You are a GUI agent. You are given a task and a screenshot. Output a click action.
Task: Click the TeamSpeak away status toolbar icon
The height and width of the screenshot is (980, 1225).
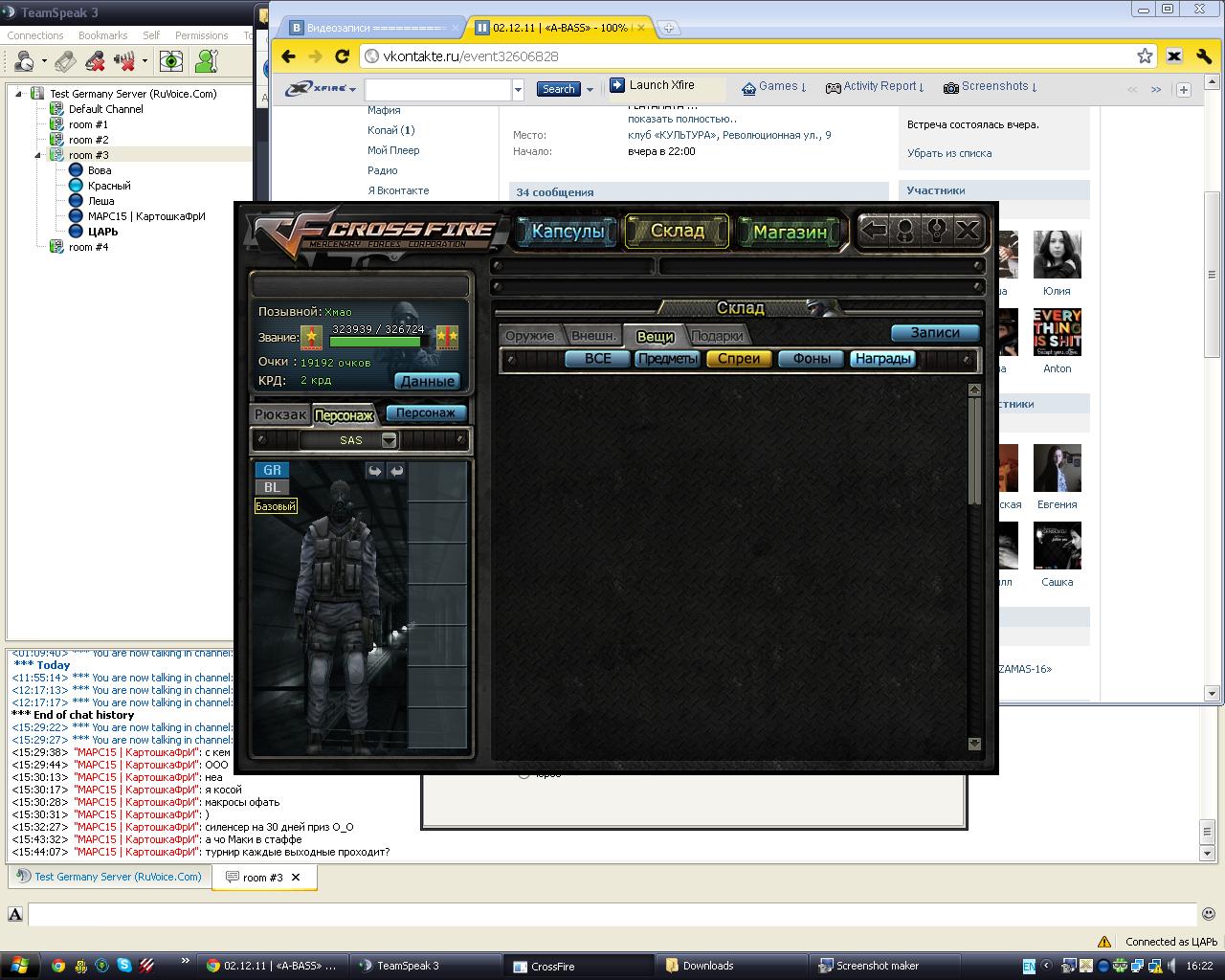pos(25,61)
